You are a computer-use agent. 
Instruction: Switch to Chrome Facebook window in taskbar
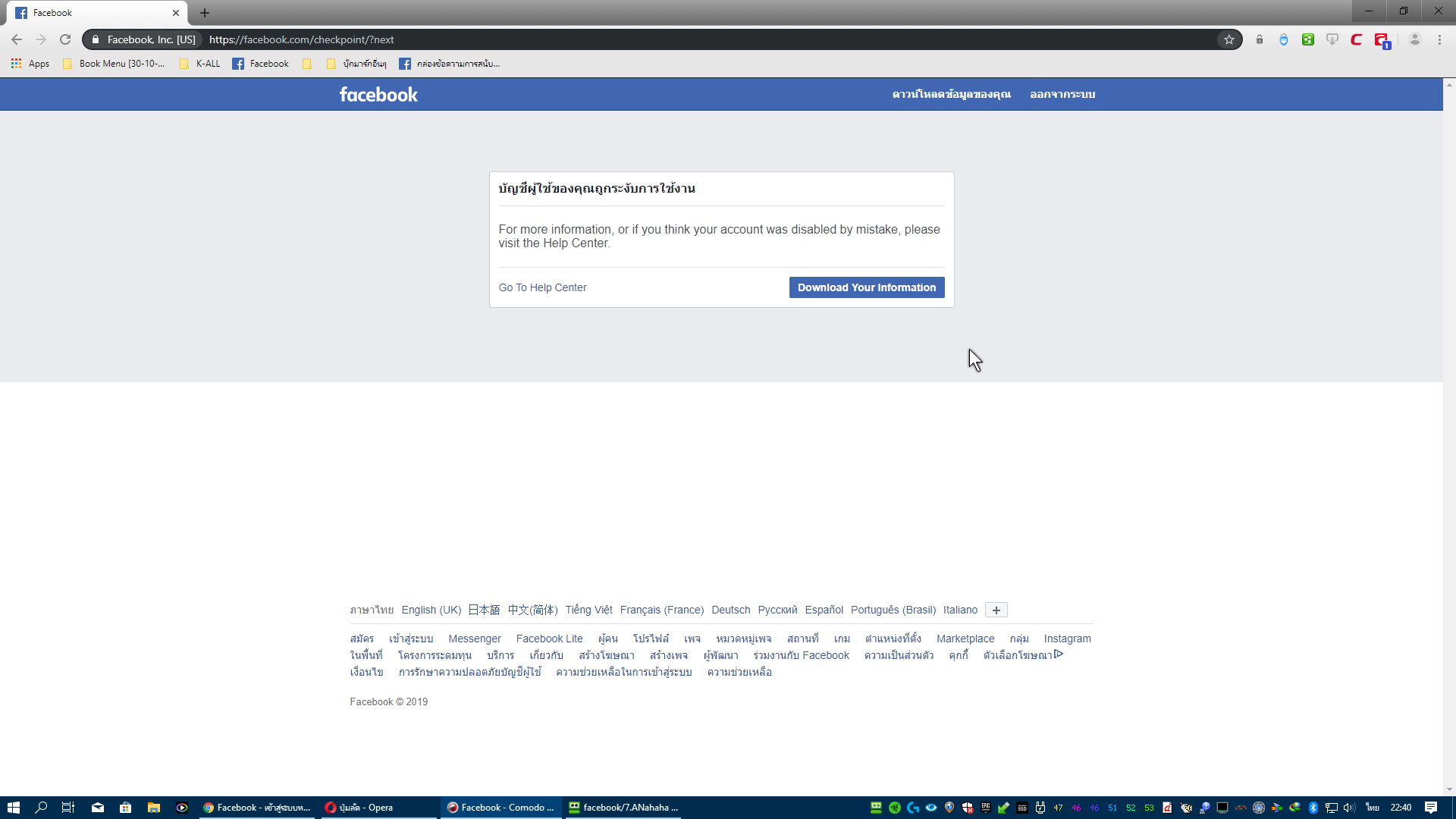click(x=257, y=808)
